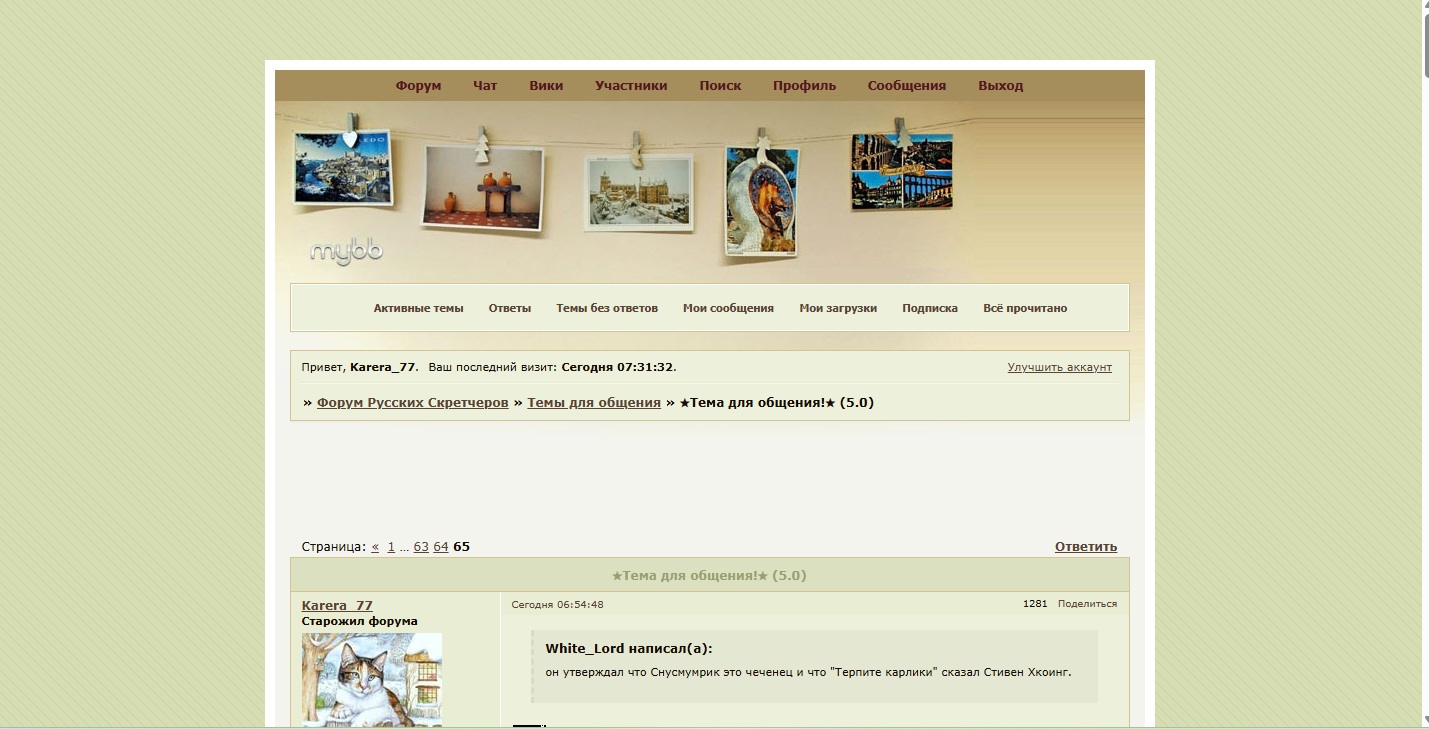Click the aqueduct collage postcard in banner

901,171
